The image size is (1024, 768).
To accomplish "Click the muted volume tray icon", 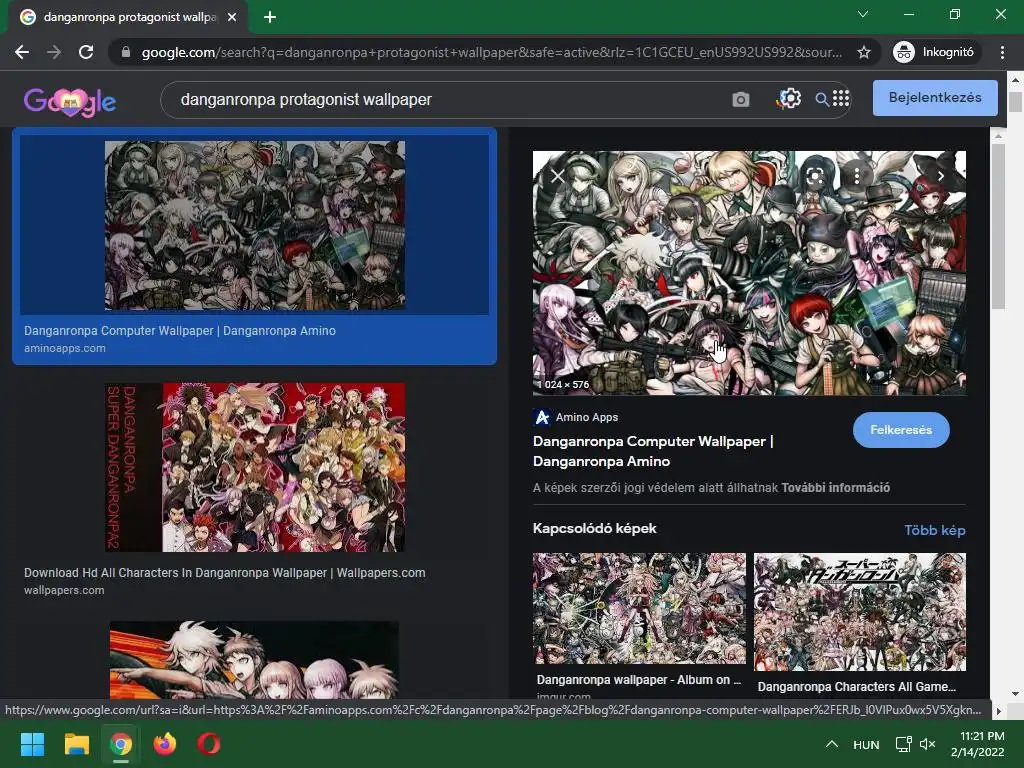I will [927, 744].
